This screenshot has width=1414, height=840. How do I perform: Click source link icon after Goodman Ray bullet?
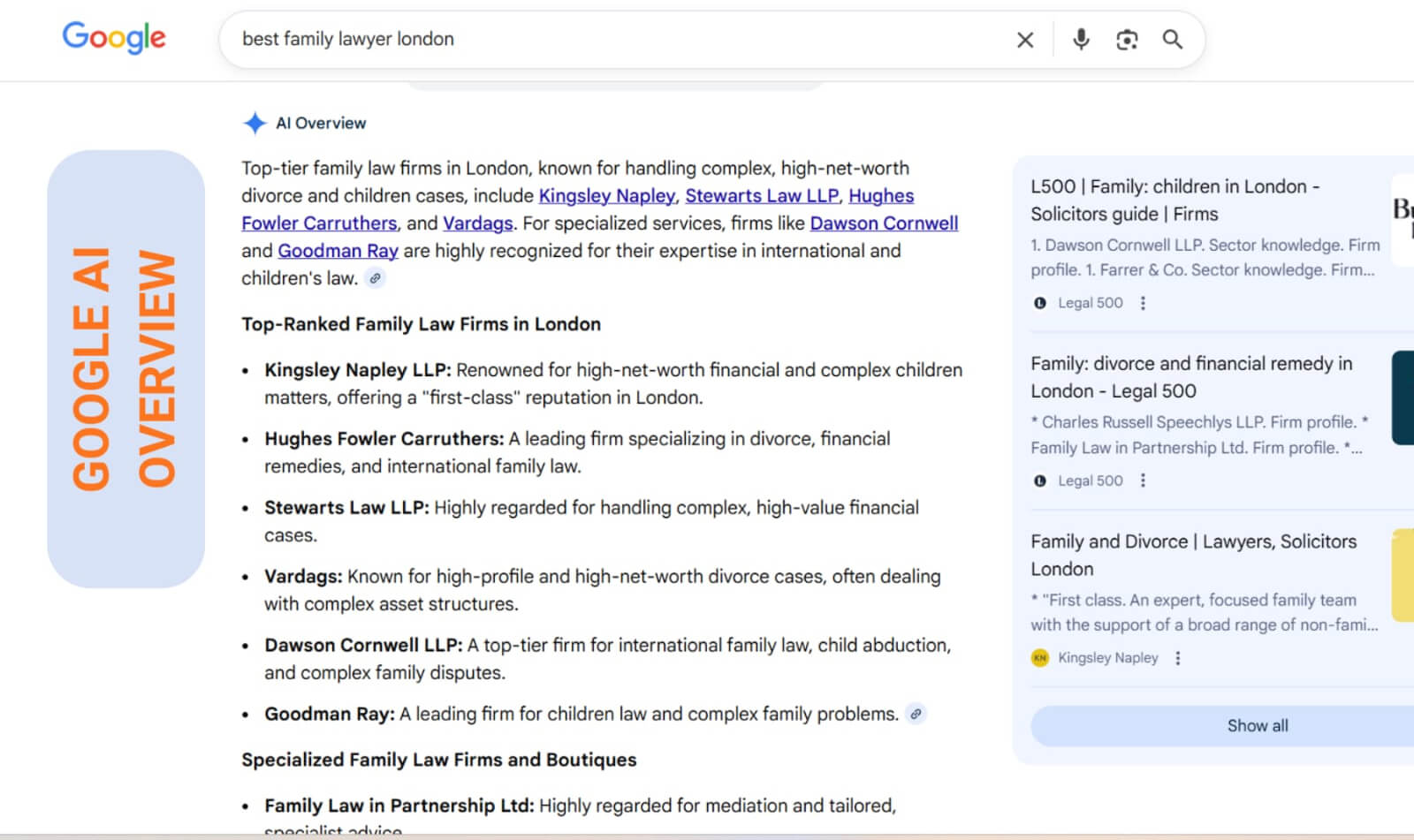click(x=916, y=714)
